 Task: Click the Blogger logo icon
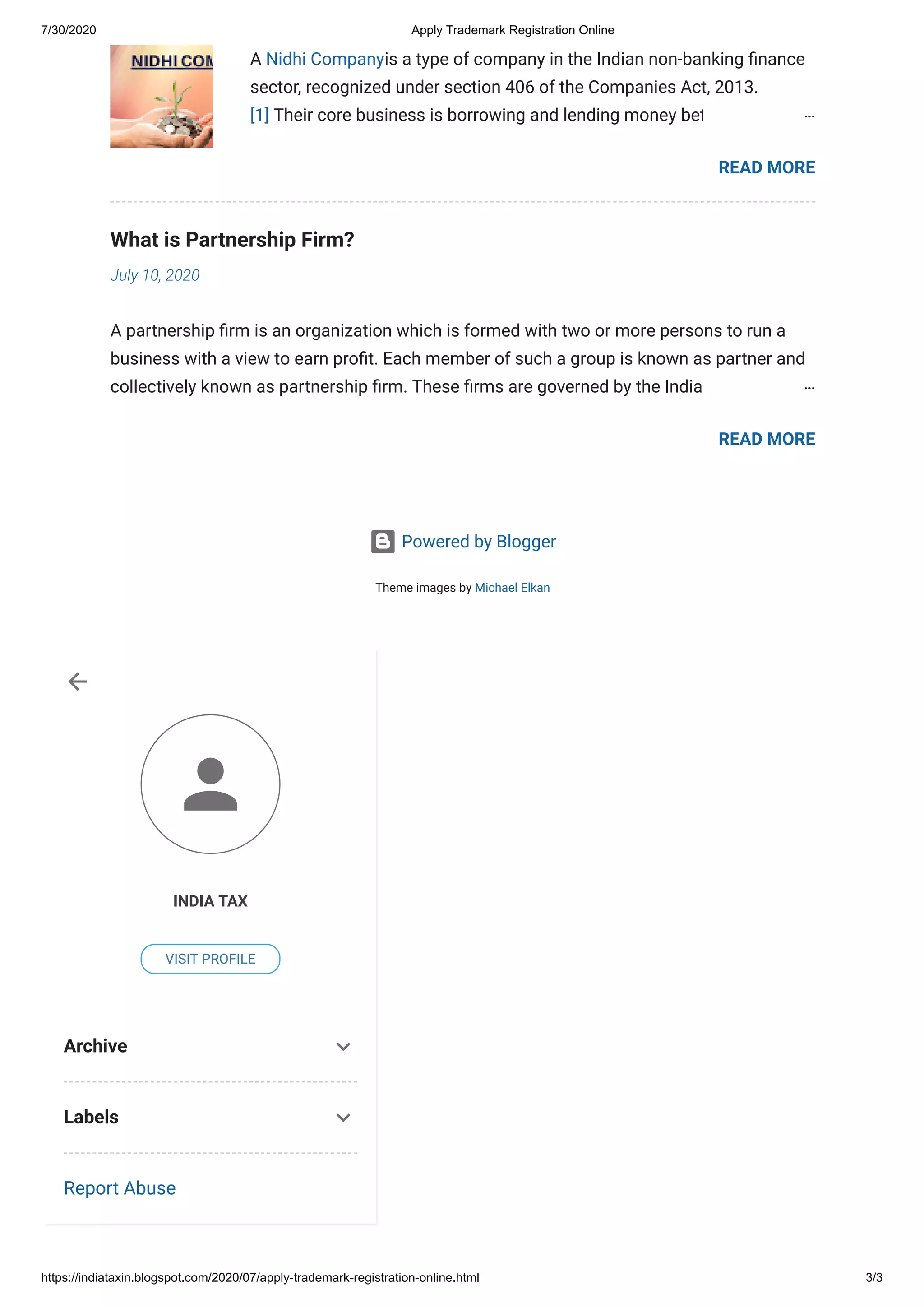(x=383, y=542)
